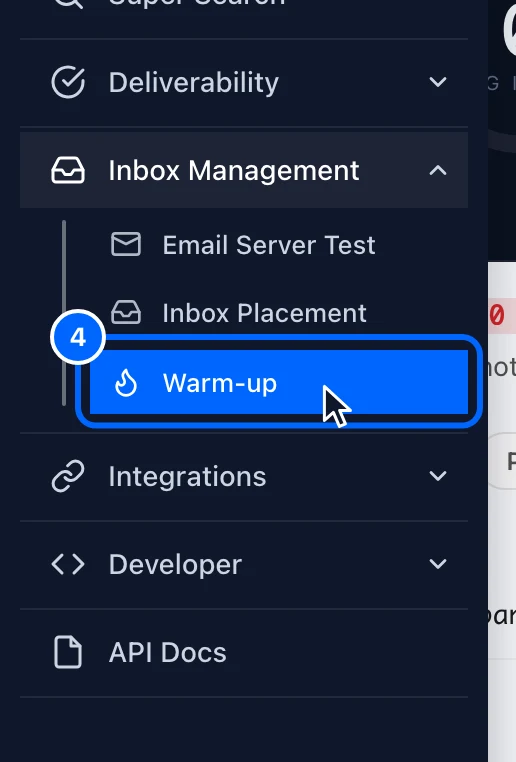Viewport: 516px width, 762px height.
Task: Expand the Developer chevron
Action: [438, 564]
